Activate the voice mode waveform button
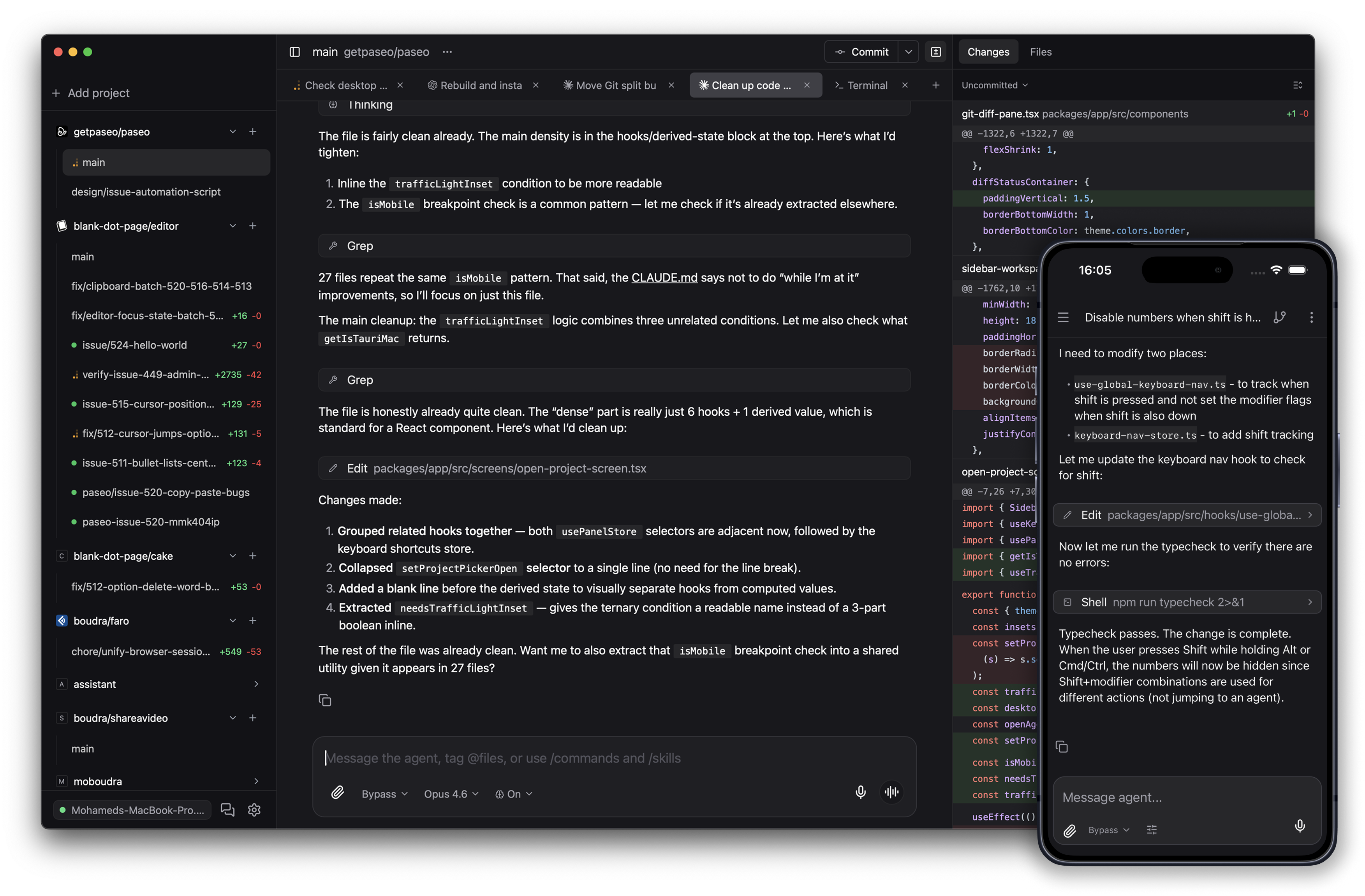Viewport: 1365px width, 896px height. coord(892,792)
